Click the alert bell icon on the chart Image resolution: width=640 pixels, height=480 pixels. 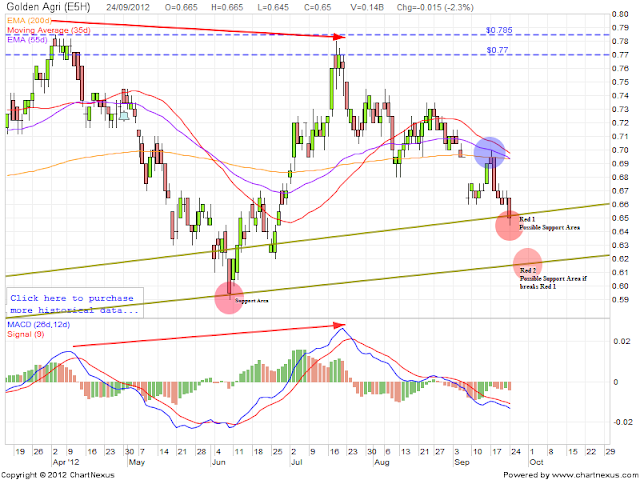[124, 116]
